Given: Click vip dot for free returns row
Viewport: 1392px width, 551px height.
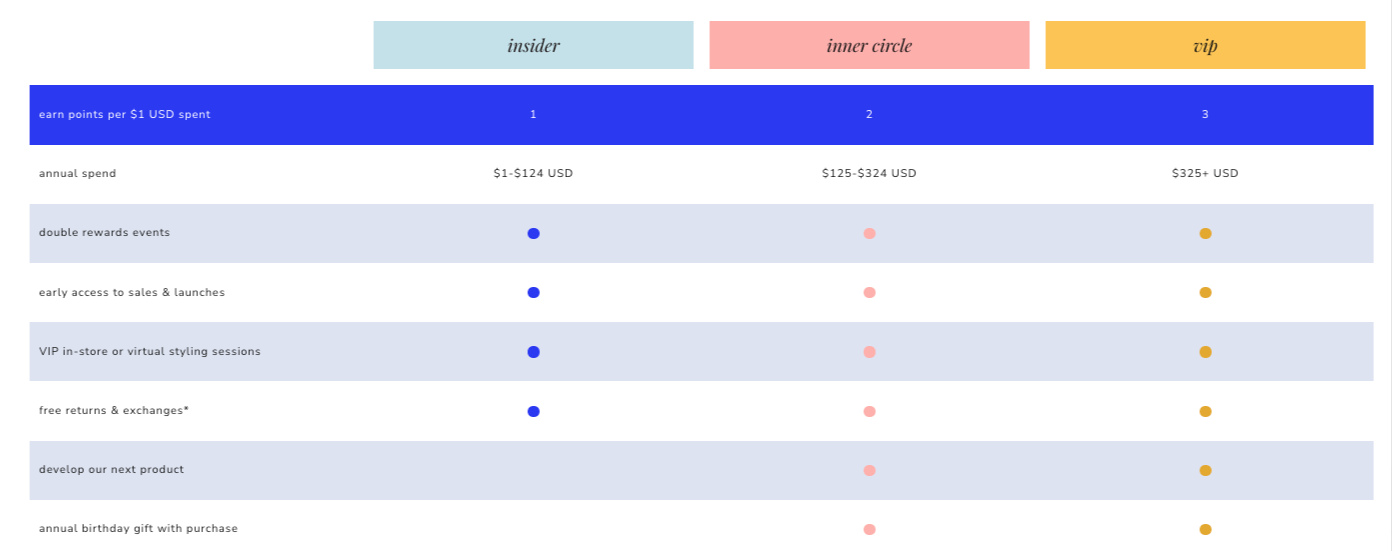Looking at the screenshot, I should pos(1205,411).
